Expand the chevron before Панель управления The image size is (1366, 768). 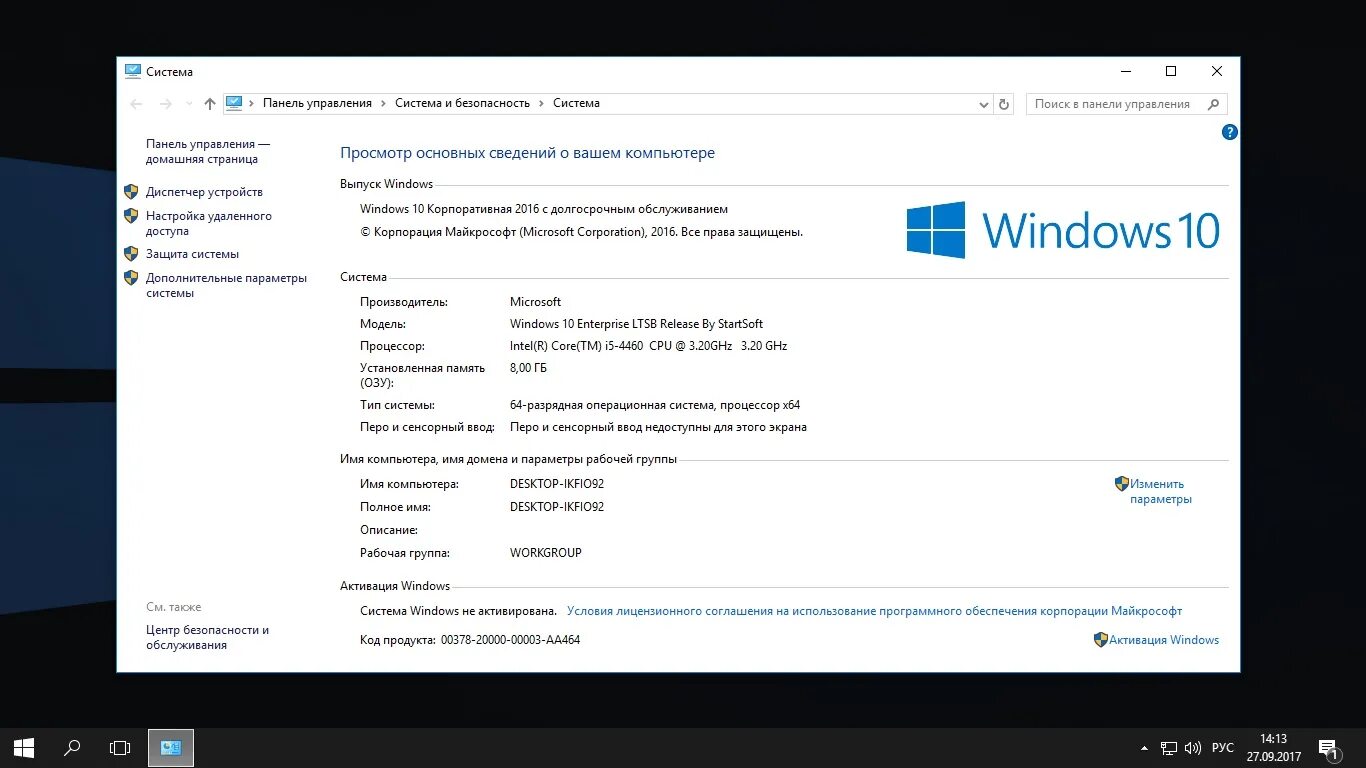(252, 103)
